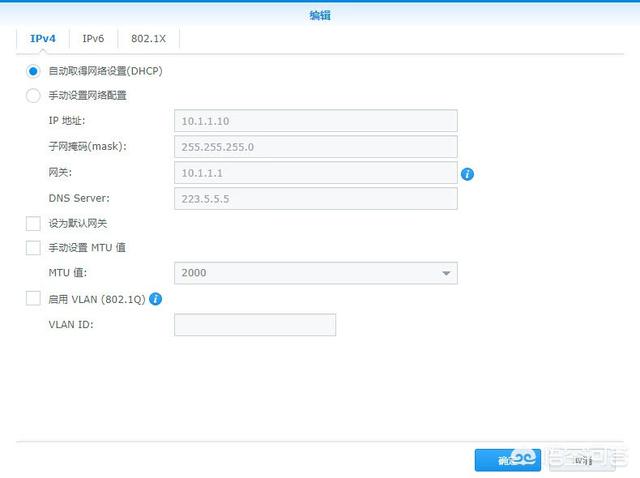Switch to the IPv4 tab
The width and height of the screenshot is (640, 478).
43,38
